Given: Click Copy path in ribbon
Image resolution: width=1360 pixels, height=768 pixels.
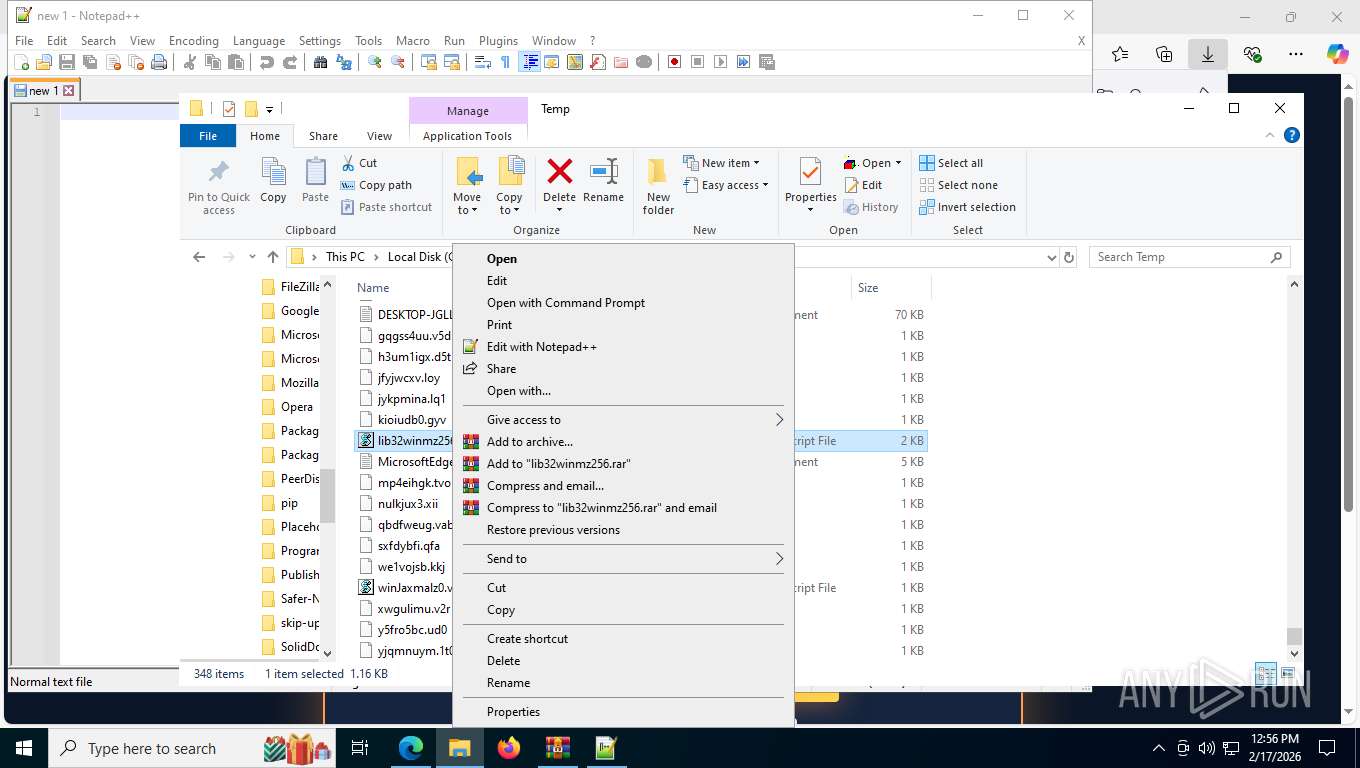Looking at the screenshot, I should [376, 185].
